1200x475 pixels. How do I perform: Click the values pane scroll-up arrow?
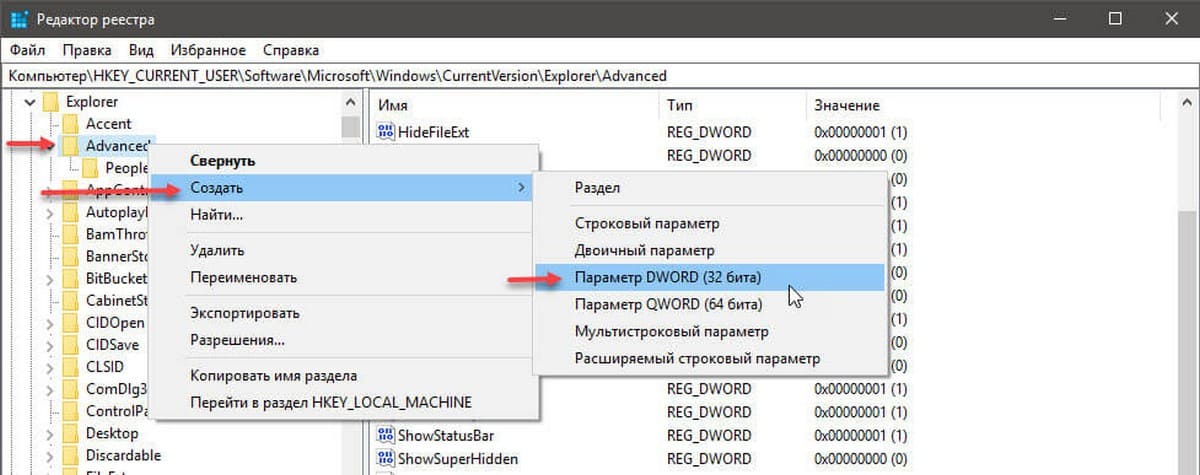click(x=1187, y=103)
